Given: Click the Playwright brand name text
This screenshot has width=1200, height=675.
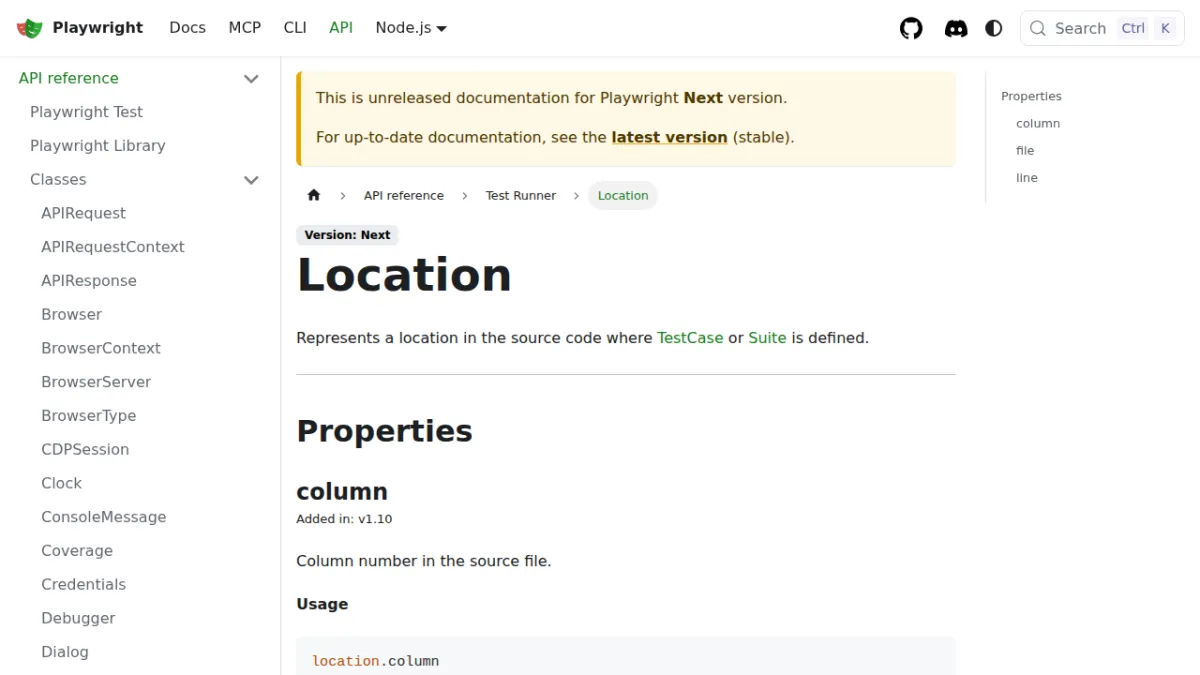Looking at the screenshot, I should click(x=98, y=28).
